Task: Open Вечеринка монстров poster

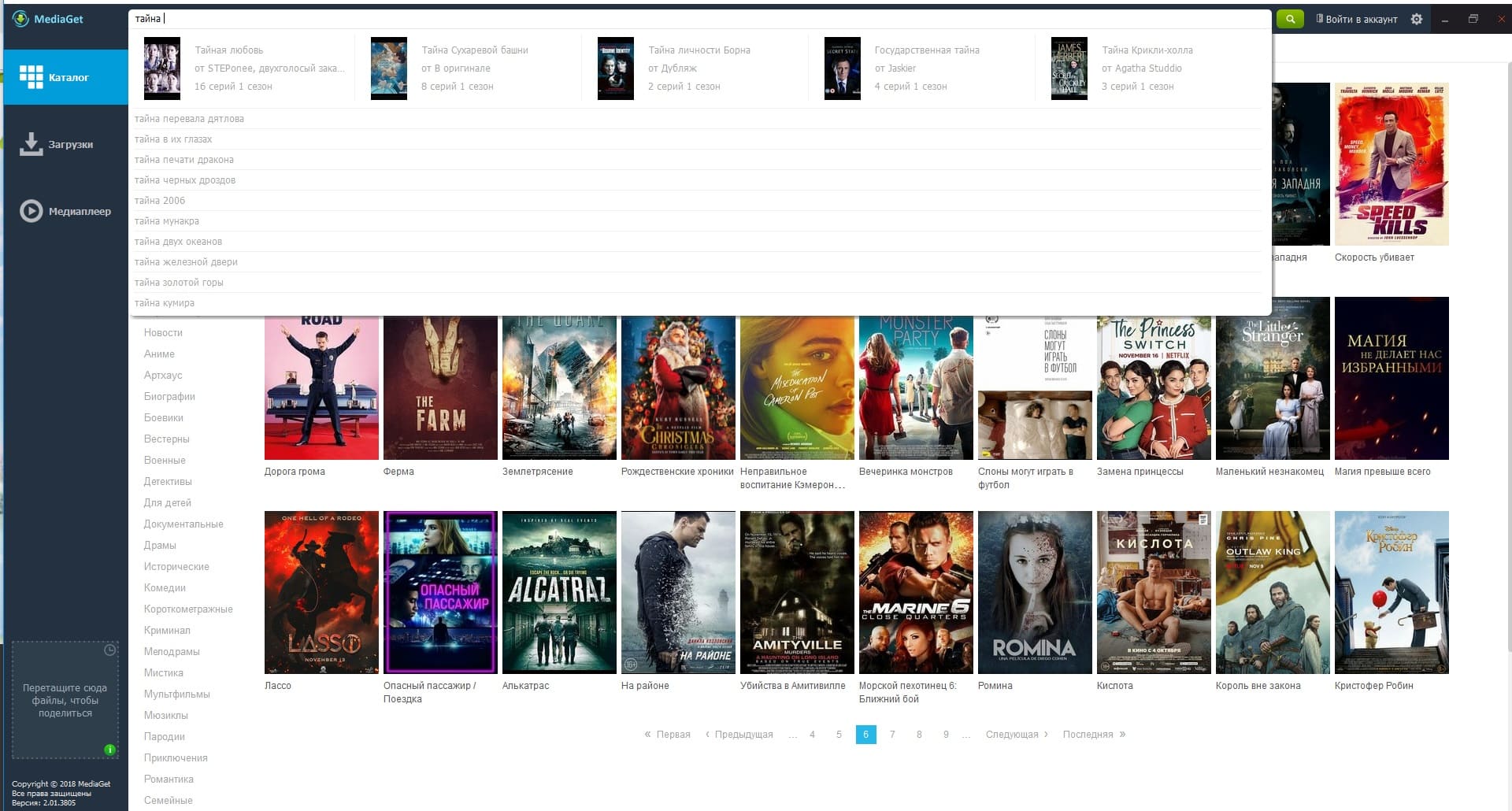Action: point(916,387)
